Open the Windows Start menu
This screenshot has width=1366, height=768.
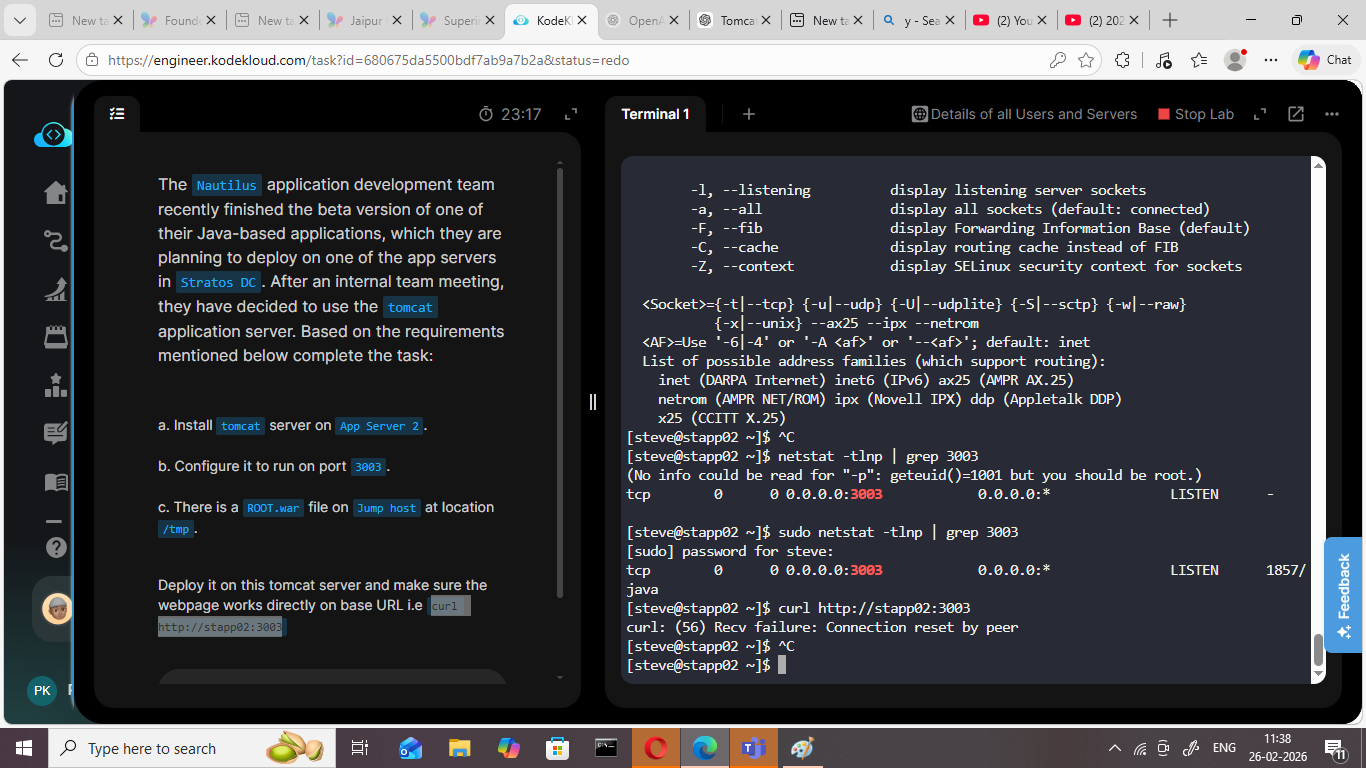[x=24, y=748]
